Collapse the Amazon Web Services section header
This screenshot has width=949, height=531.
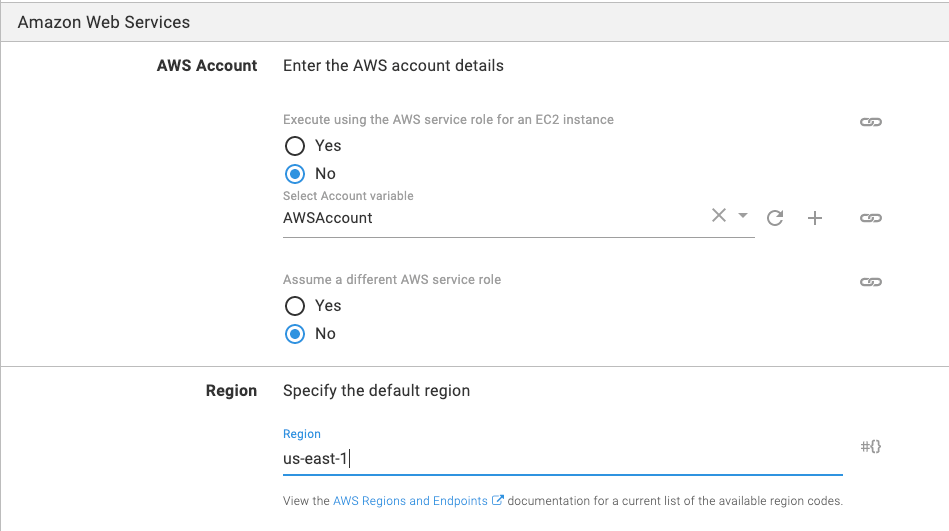104,21
